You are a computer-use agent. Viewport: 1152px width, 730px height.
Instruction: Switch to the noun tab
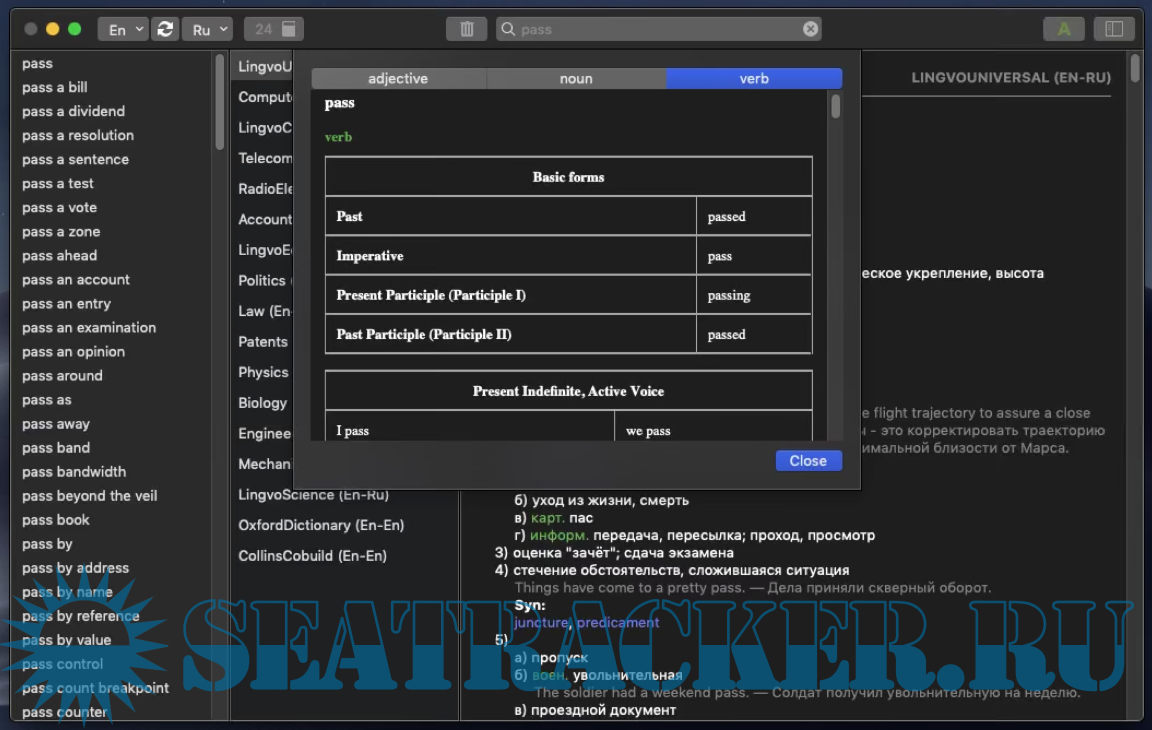pyautogui.click(x=576, y=79)
